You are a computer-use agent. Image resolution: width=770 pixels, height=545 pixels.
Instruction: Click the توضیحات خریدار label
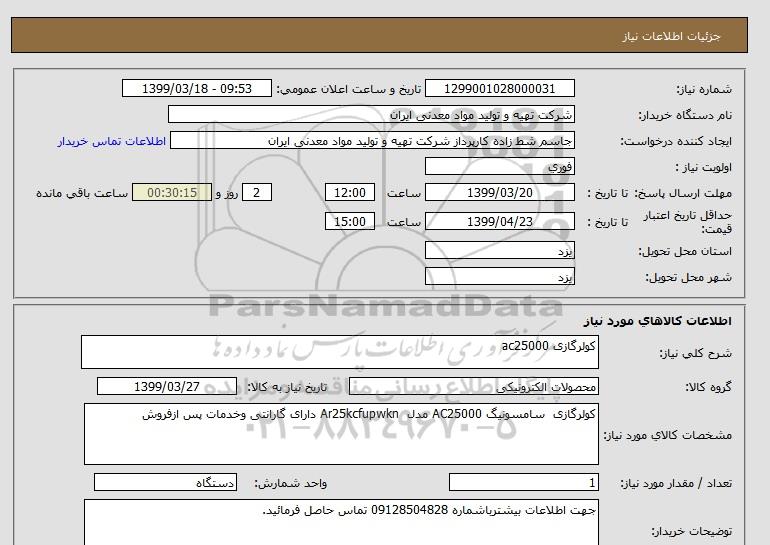pyautogui.click(x=692, y=532)
